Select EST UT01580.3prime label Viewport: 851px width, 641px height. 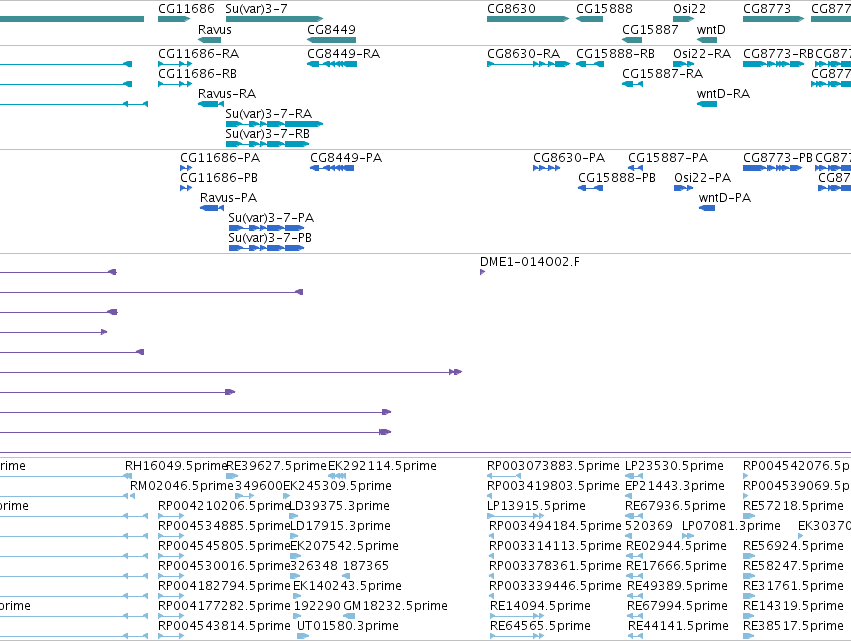coord(348,626)
